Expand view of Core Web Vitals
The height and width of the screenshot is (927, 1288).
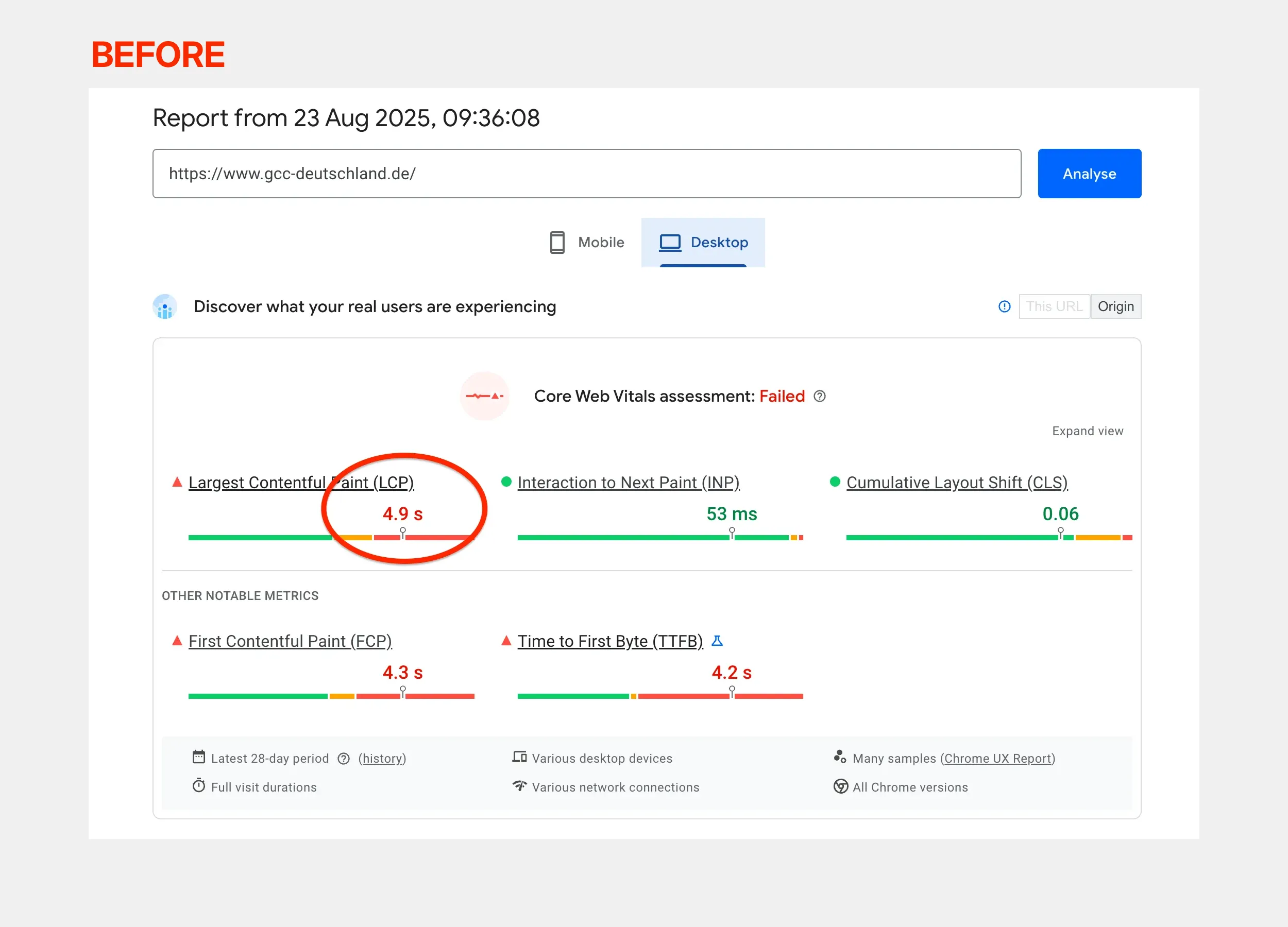click(x=1087, y=431)
